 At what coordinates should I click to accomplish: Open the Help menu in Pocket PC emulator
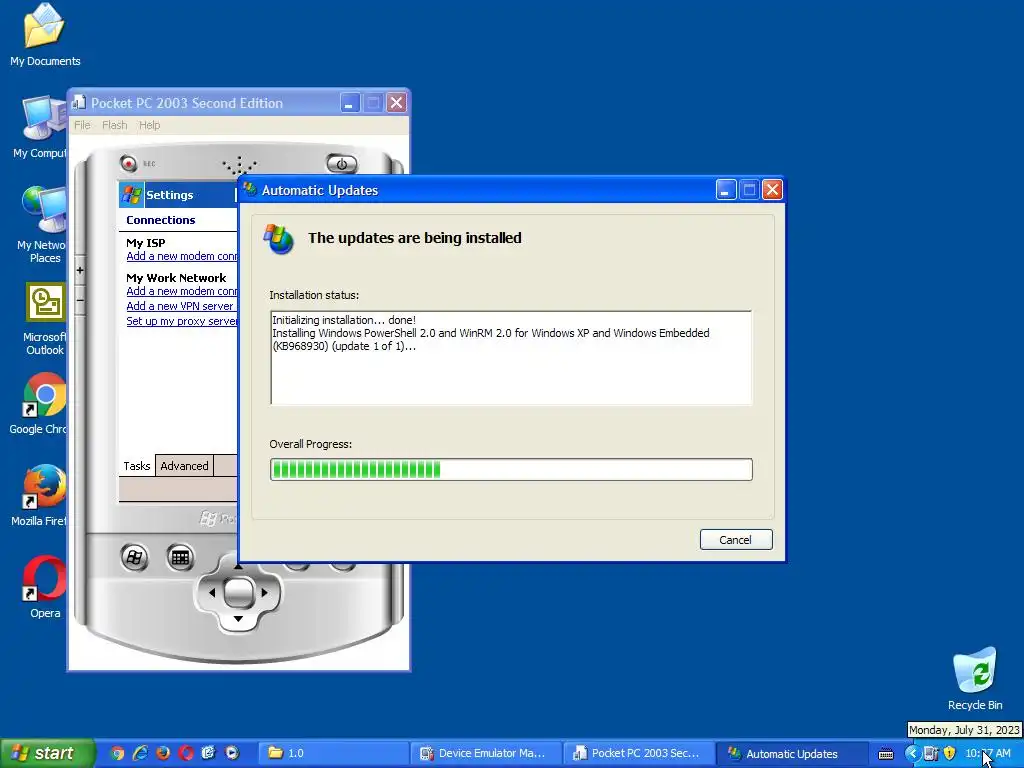tap(149, 125)
